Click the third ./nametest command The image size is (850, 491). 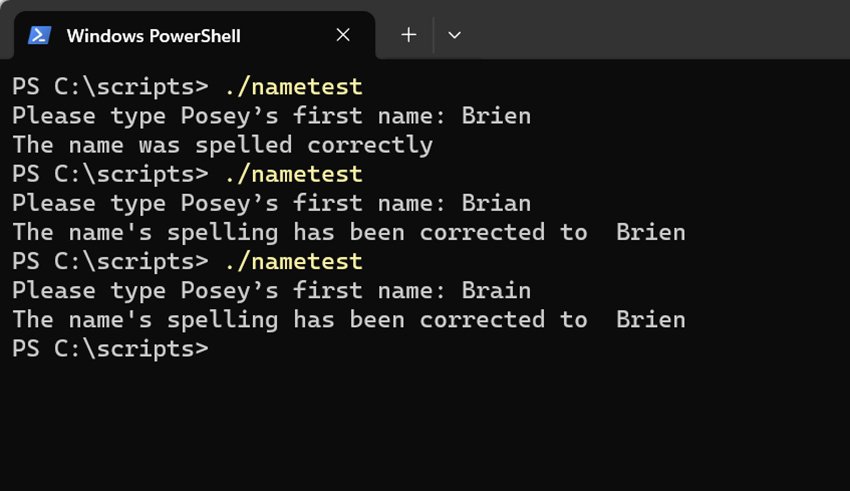coord(293,262)
